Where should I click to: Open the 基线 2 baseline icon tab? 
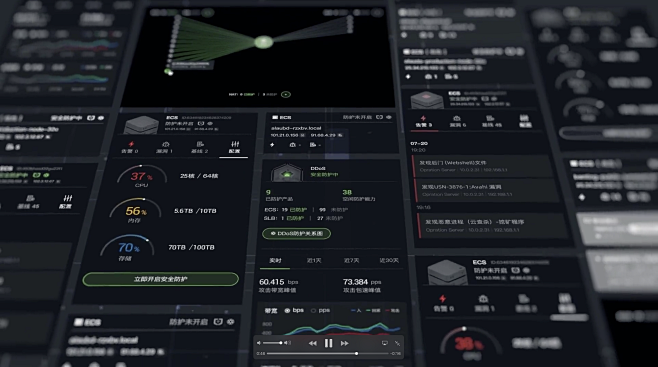tap(200, 147)
